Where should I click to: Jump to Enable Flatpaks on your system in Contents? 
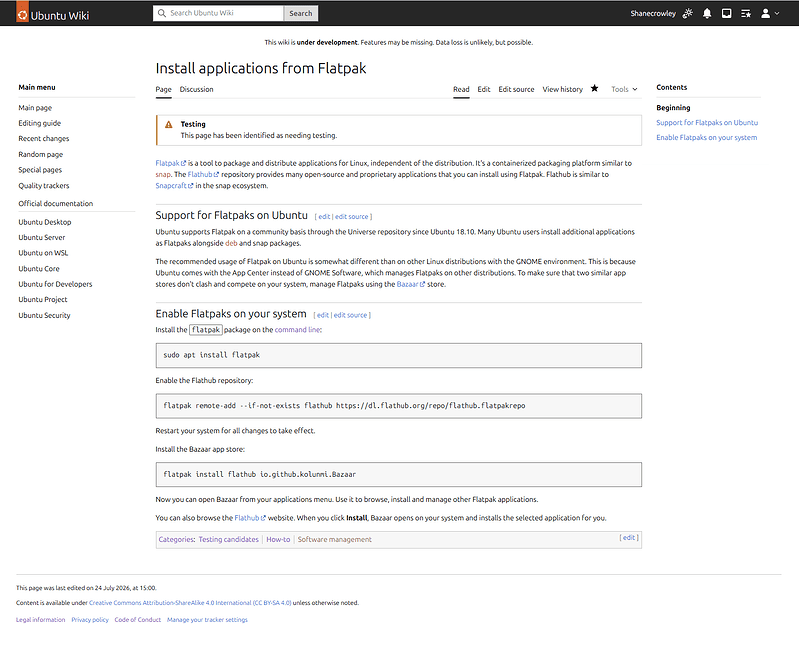pyautogui.click(x=706, y=138)
